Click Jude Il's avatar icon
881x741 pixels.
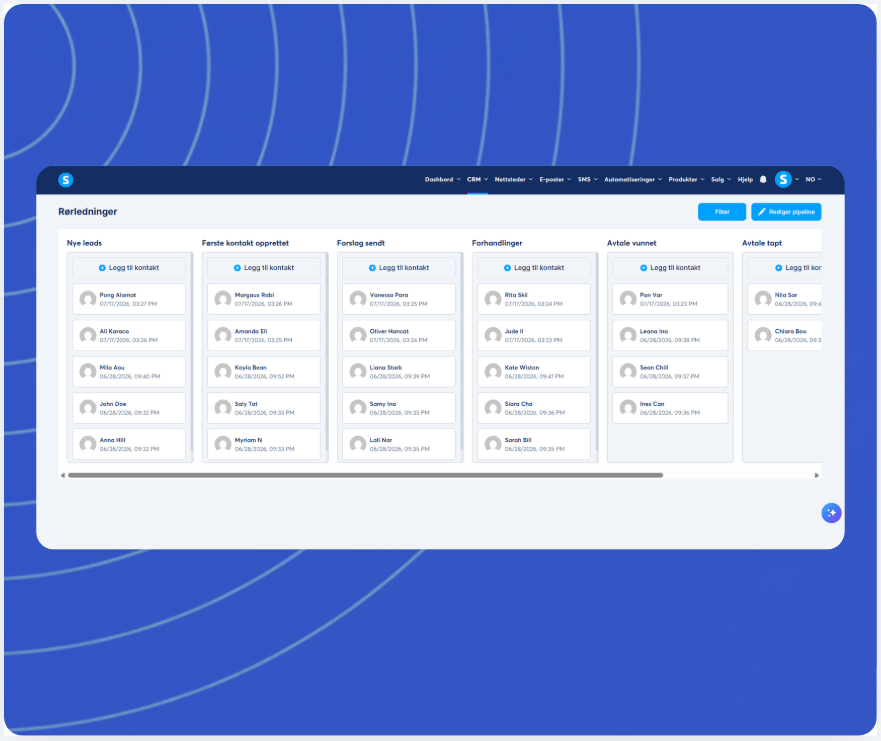click(493, 335)
